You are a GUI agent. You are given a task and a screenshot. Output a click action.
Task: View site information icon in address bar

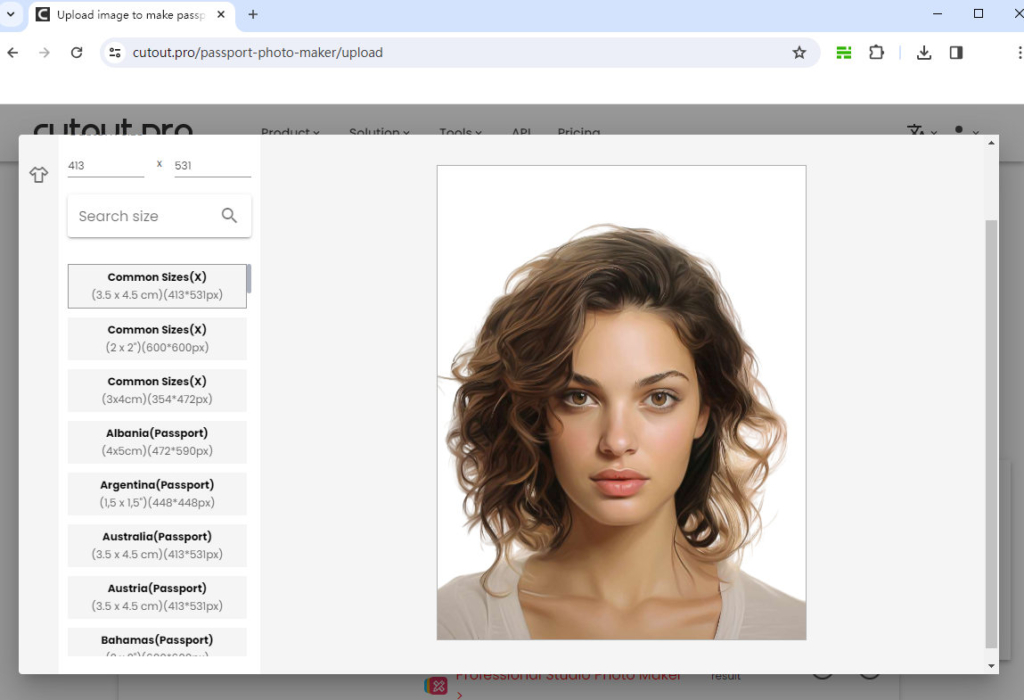point(115,52)
